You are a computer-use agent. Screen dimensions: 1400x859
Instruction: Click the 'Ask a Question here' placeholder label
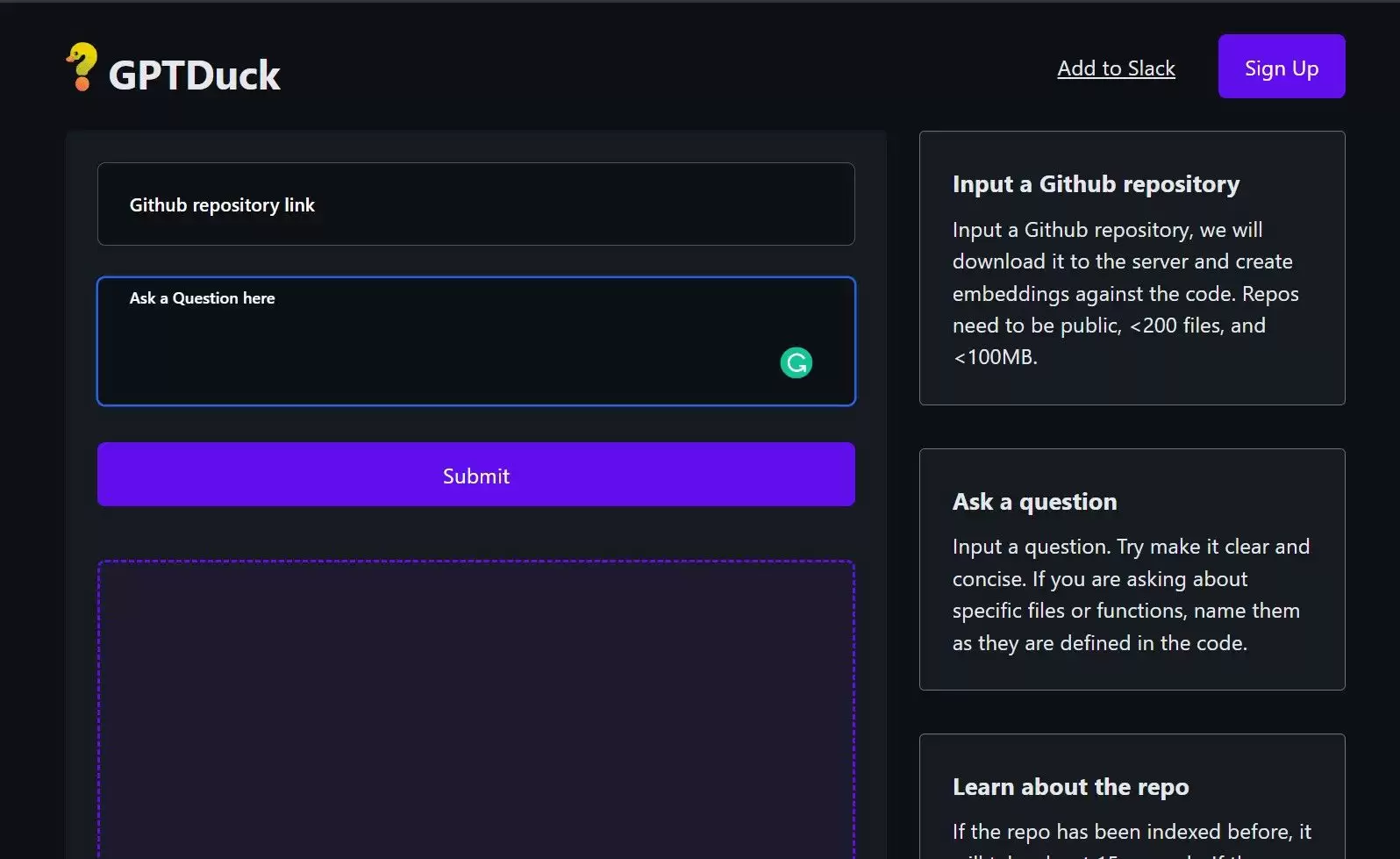(x=202, y=298)
